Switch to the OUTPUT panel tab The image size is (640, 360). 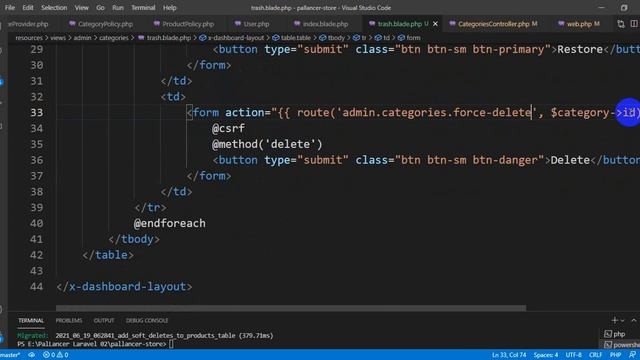click(x=104, y=321)
